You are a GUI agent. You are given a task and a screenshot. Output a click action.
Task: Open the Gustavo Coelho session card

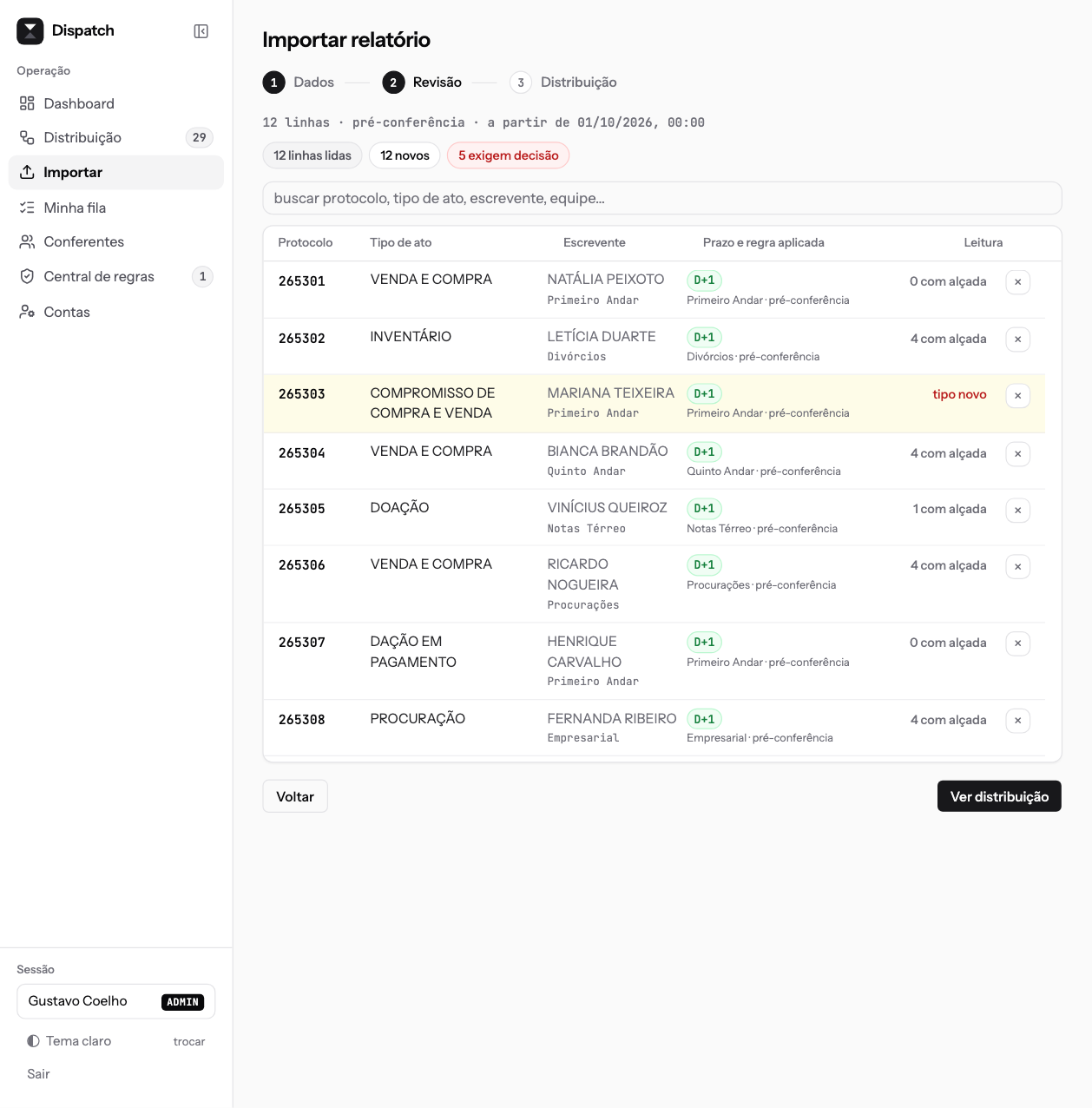[x=116, y=1001]
